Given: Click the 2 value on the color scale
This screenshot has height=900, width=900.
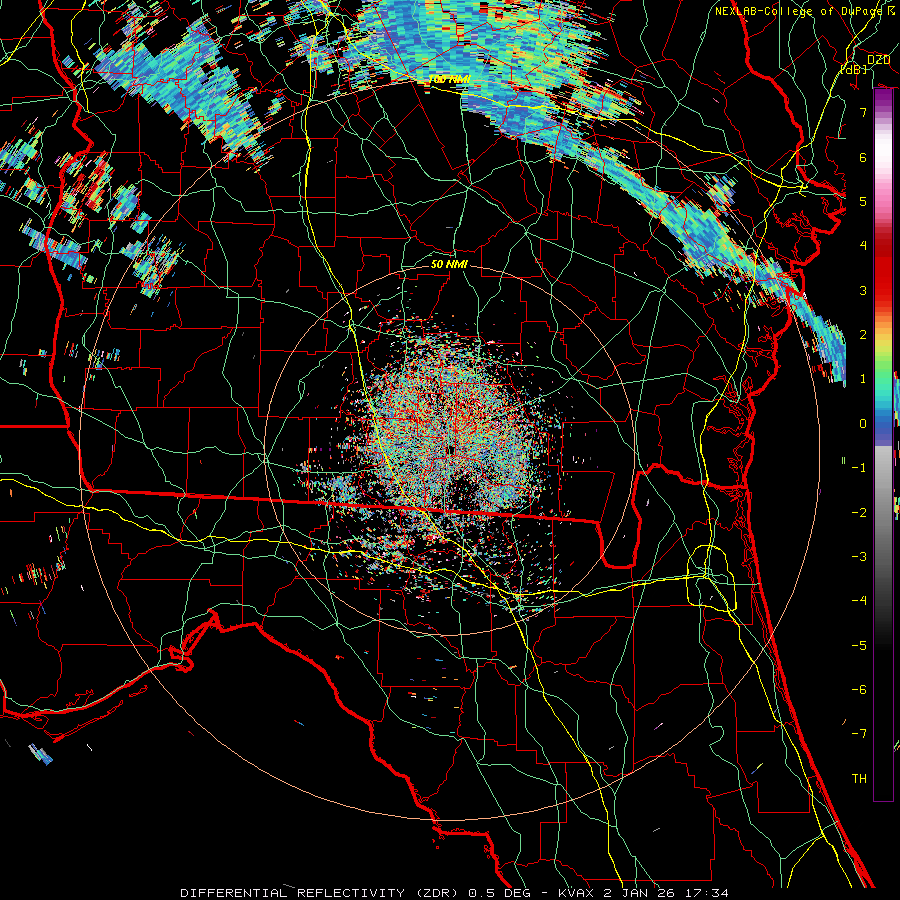Looking at the screenshot, I should tap(863, 335).
